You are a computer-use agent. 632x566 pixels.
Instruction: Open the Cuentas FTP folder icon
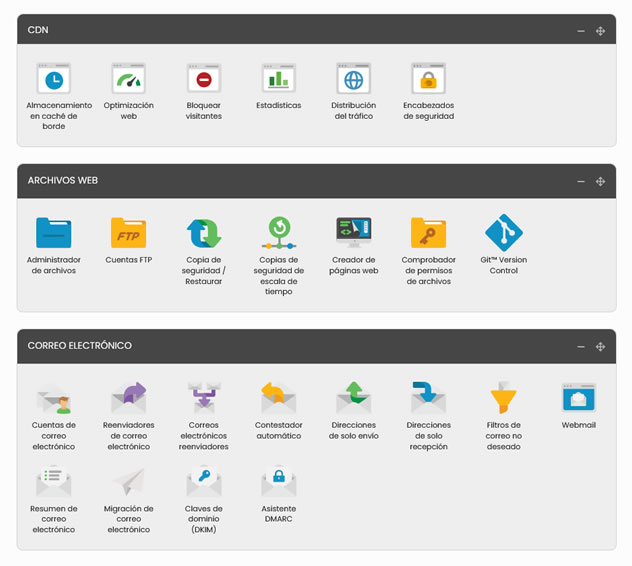[129, 233]
